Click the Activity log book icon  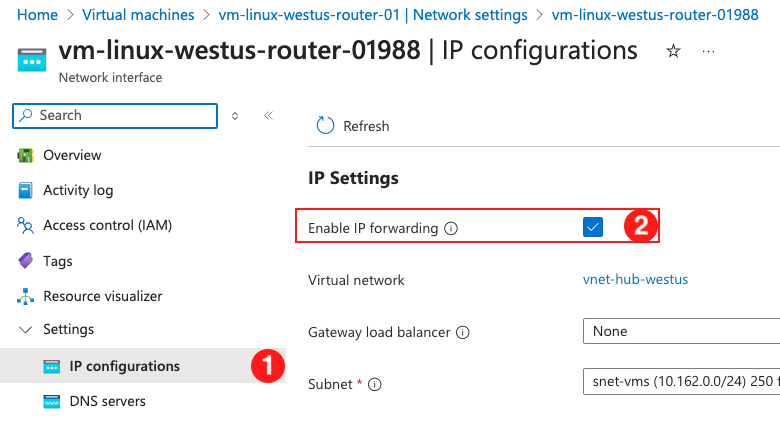pyautogui.click(x=25, y=190)
